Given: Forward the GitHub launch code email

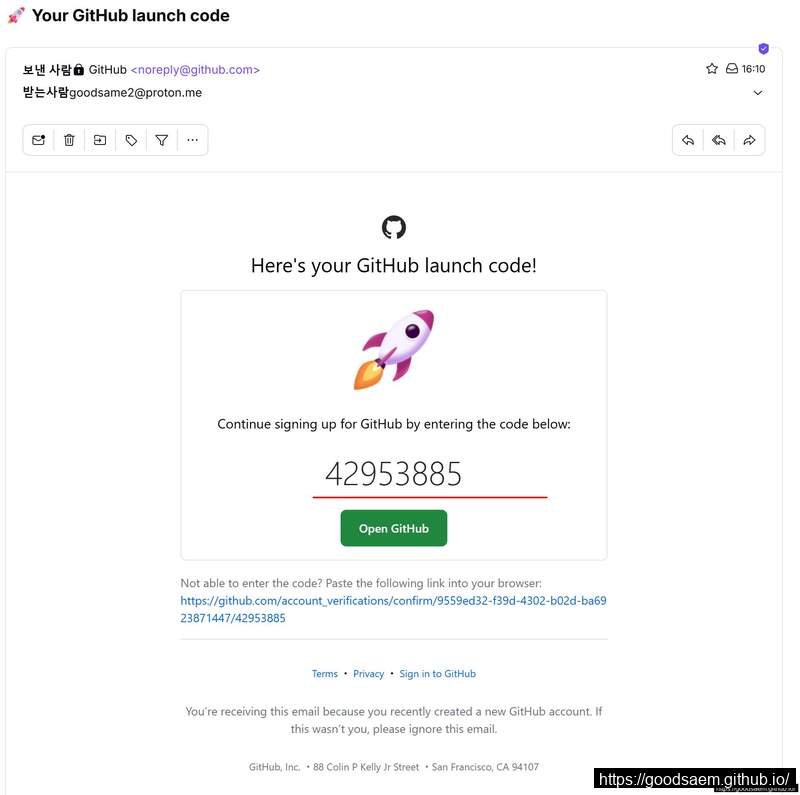Looking at the screenshot, I should coord(749,140).
